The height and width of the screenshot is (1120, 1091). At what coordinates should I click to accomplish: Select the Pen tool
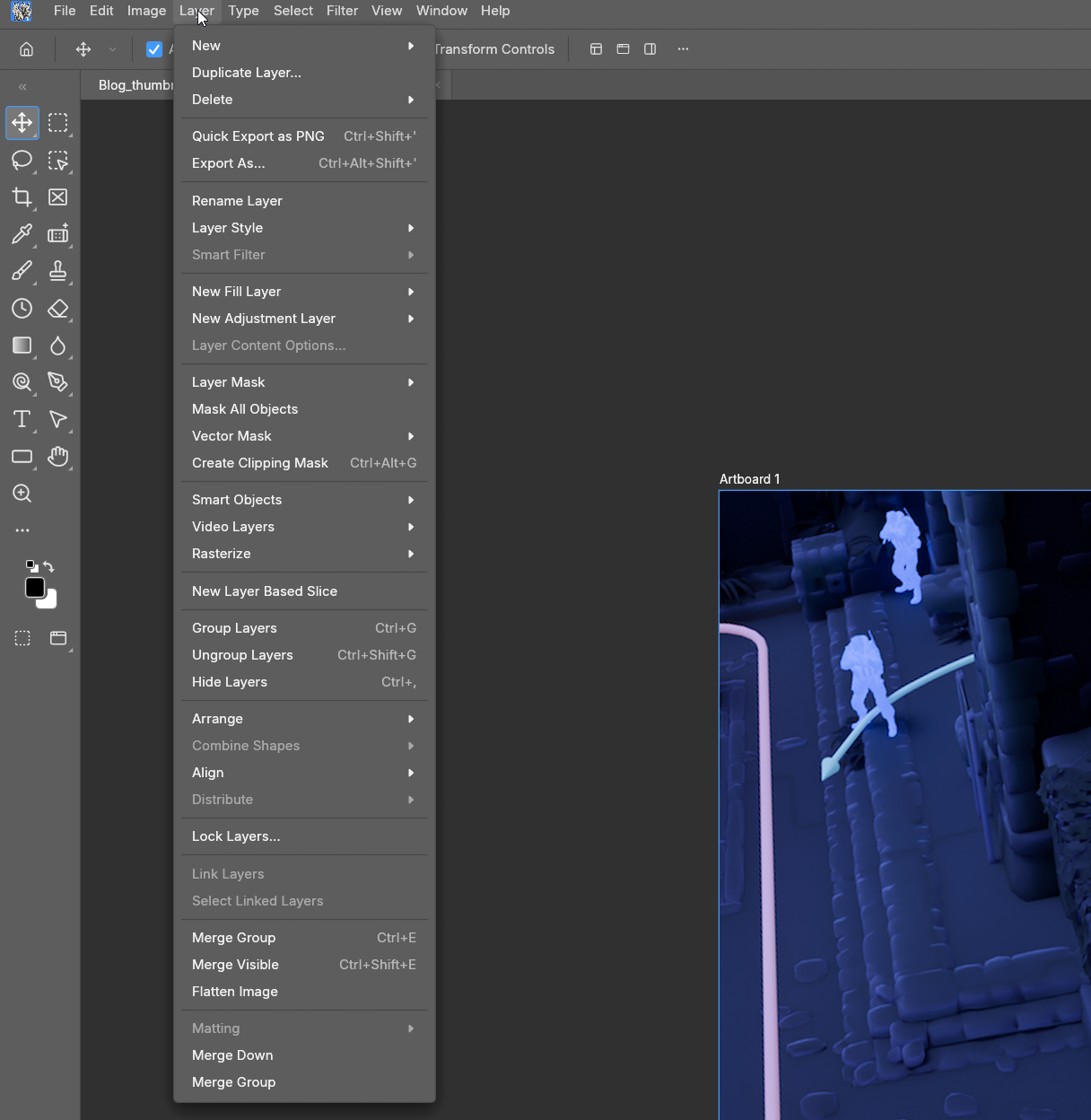(58, 382)
